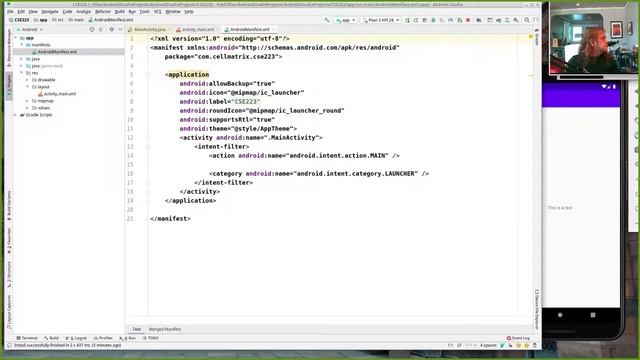Screen dimensions: 640x360
Task: Open the VCS menu
Action: pyautogui.click(x=158, y=12)
